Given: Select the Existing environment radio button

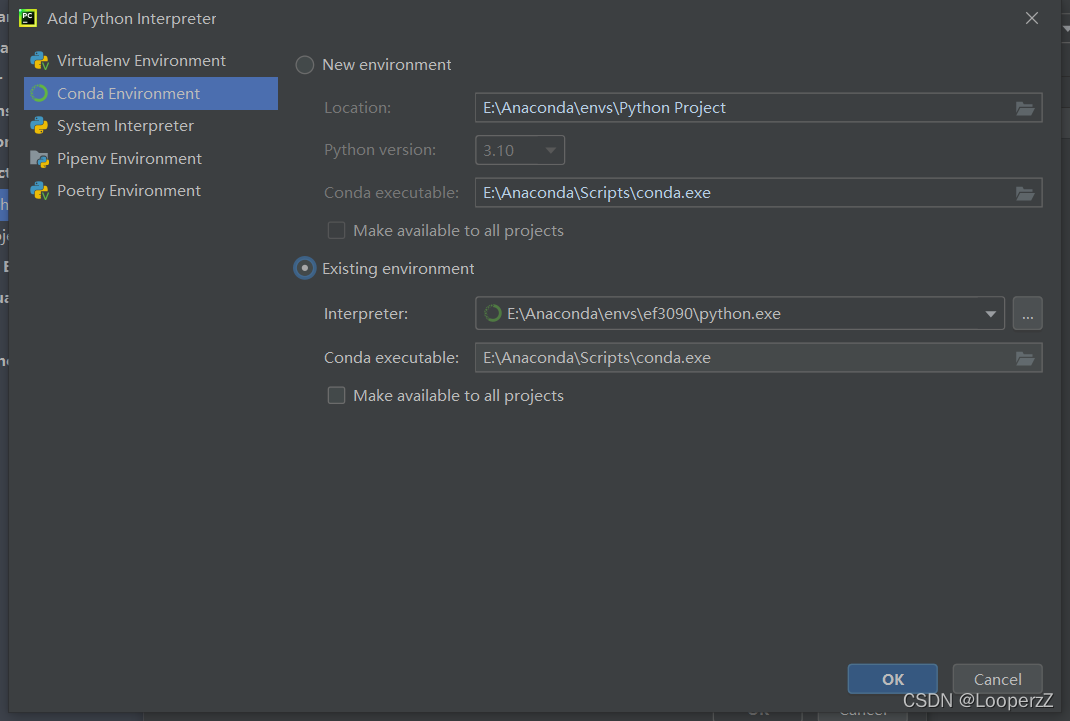Looking at the screenshot, I should click(x=304, y=268).
